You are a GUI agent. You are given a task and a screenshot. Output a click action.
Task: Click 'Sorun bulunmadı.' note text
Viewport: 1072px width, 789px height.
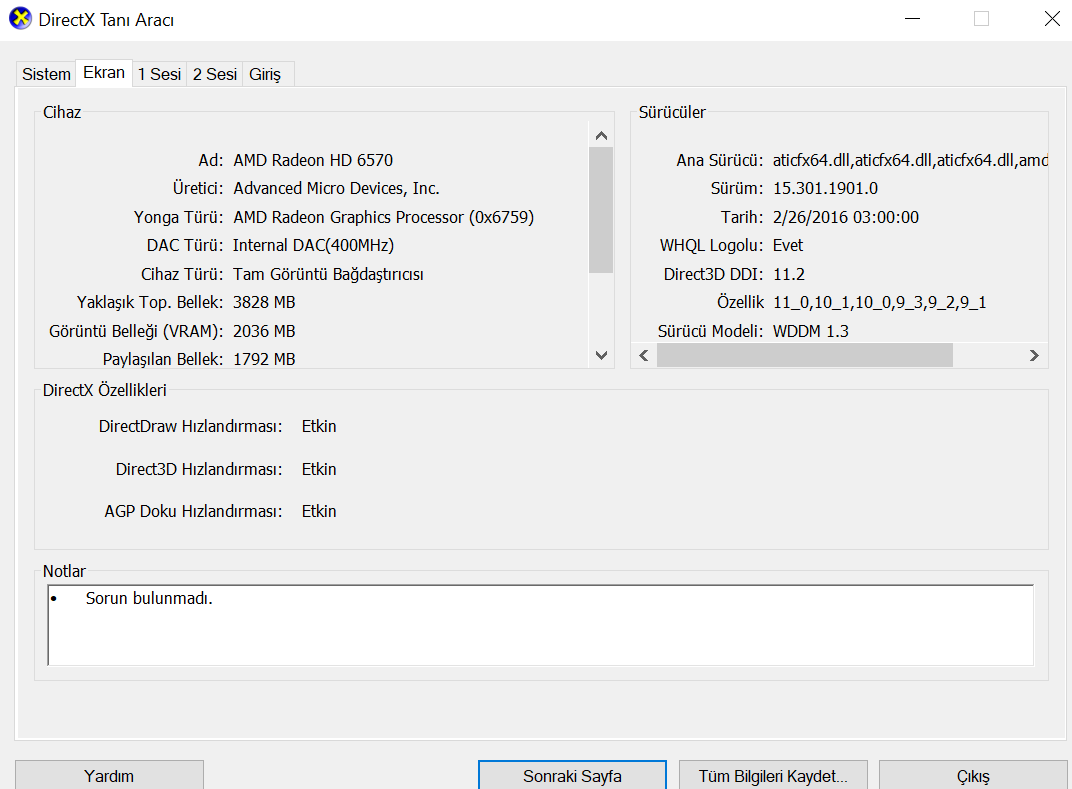[x=149, y=598]
